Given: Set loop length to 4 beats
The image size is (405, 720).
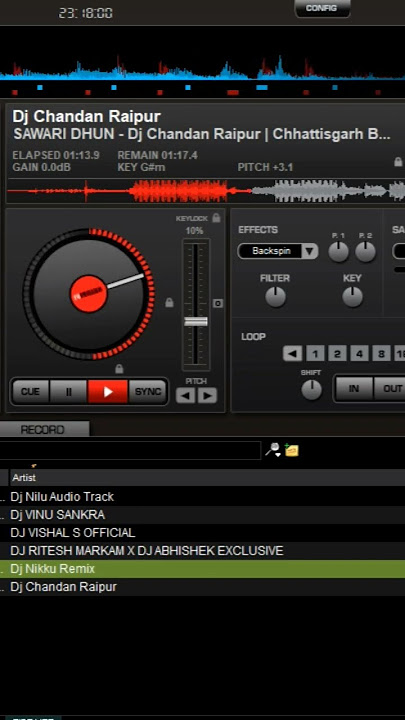Looking at the screenshot, I should pyautogui.click(x=359, y=354).
